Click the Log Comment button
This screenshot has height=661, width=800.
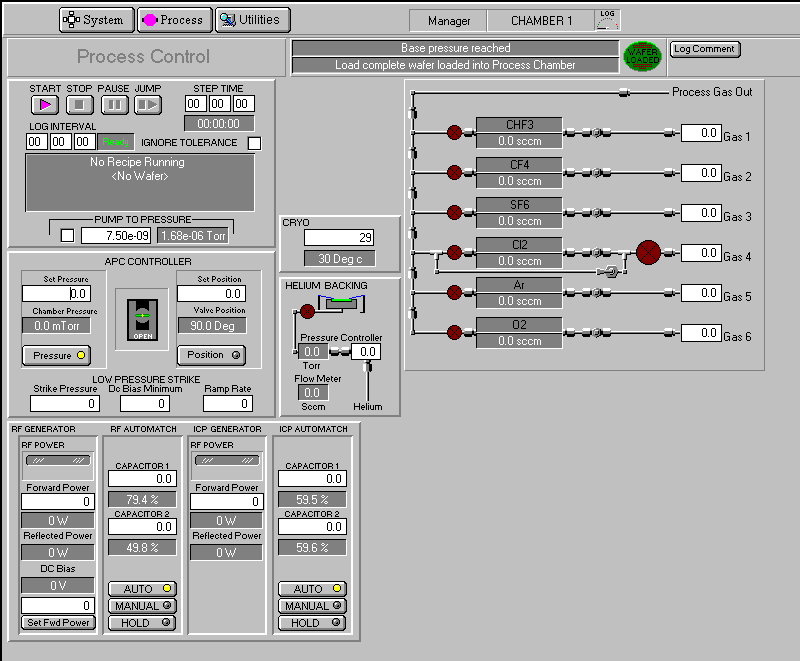pyautogui.click(x=705, y=49)
